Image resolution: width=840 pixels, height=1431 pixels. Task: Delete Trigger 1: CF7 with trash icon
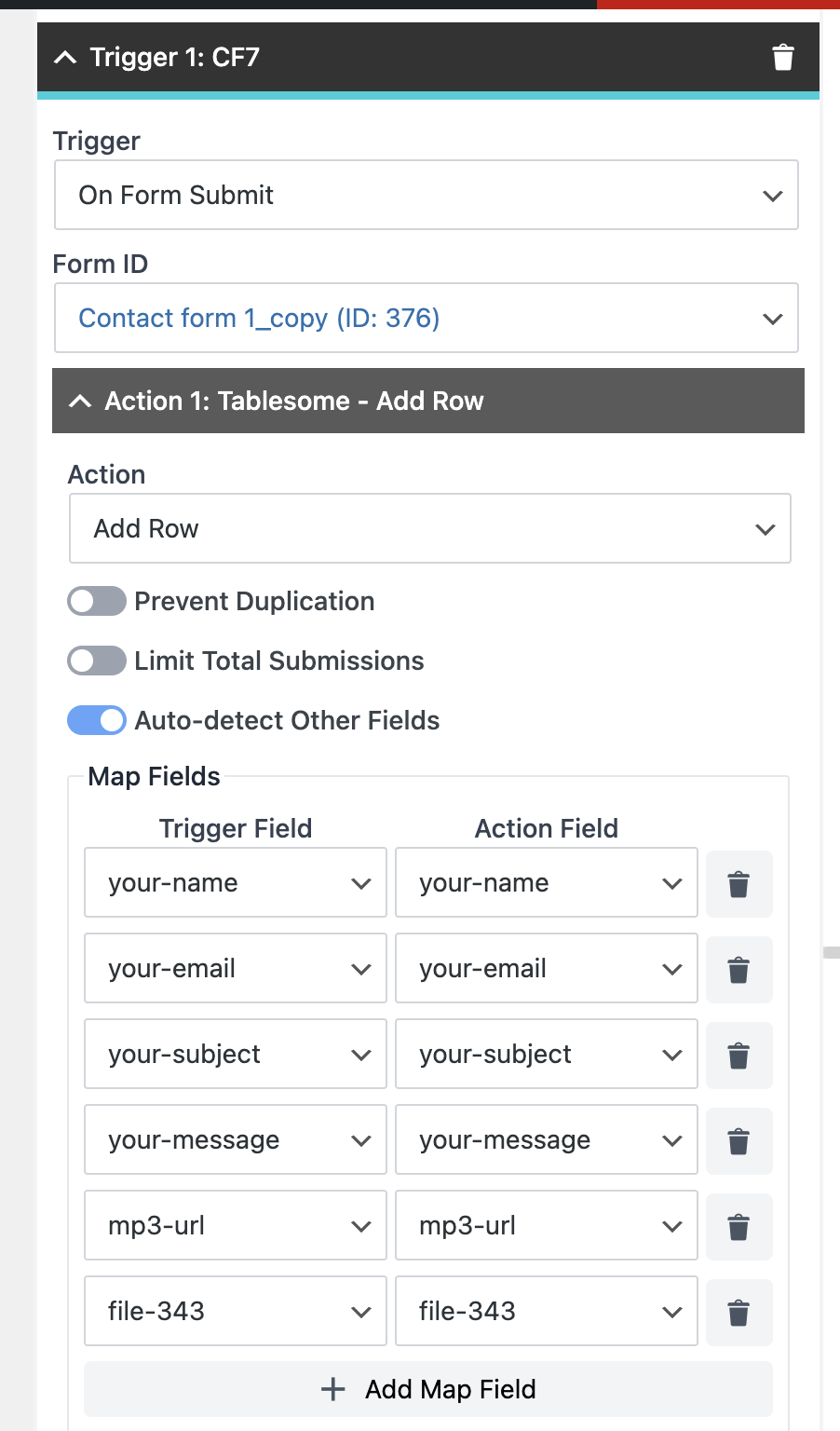[783, 58]
